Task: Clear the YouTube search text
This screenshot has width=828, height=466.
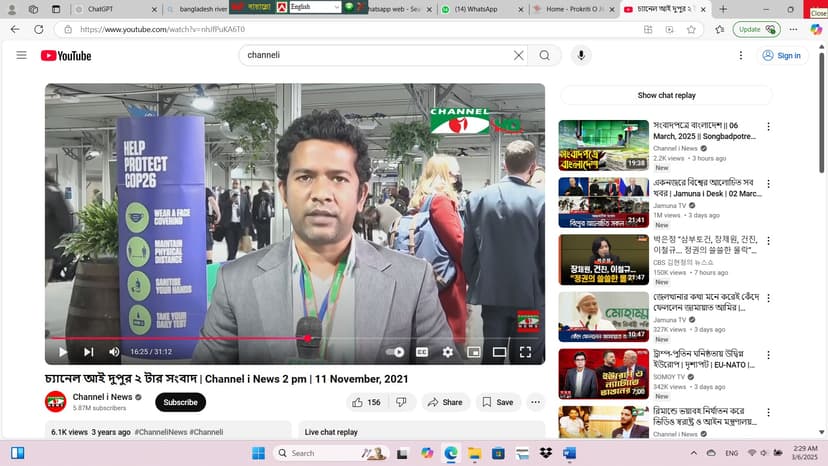Action: click(x=518, y=55)
